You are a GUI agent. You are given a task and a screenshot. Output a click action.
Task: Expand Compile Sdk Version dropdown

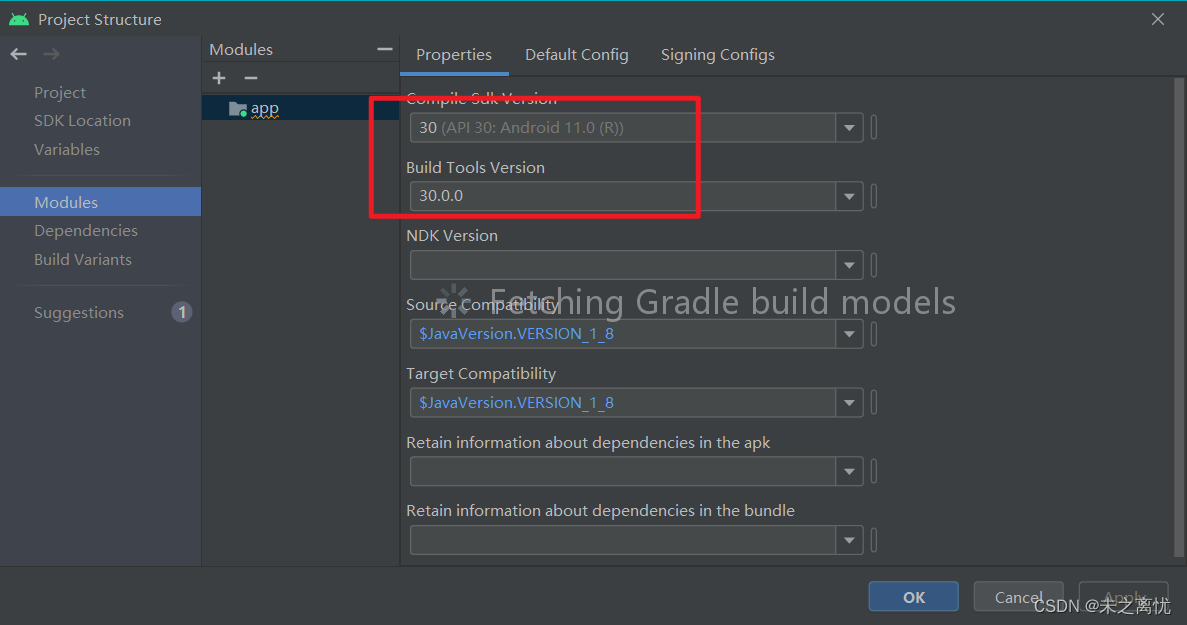(849, 128)
